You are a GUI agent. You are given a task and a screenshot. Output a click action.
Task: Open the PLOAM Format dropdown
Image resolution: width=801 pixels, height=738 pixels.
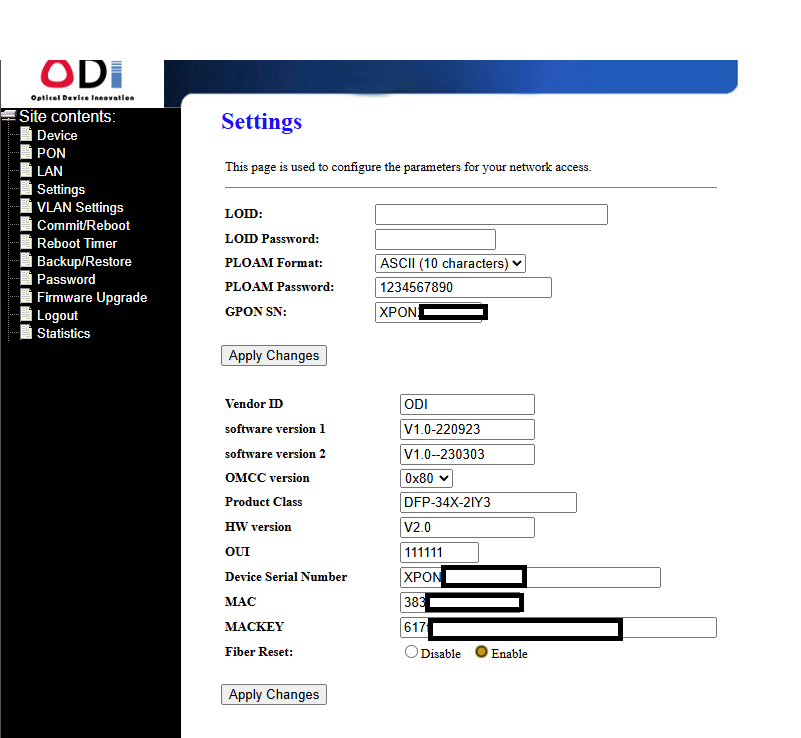[x=450, y=263]
